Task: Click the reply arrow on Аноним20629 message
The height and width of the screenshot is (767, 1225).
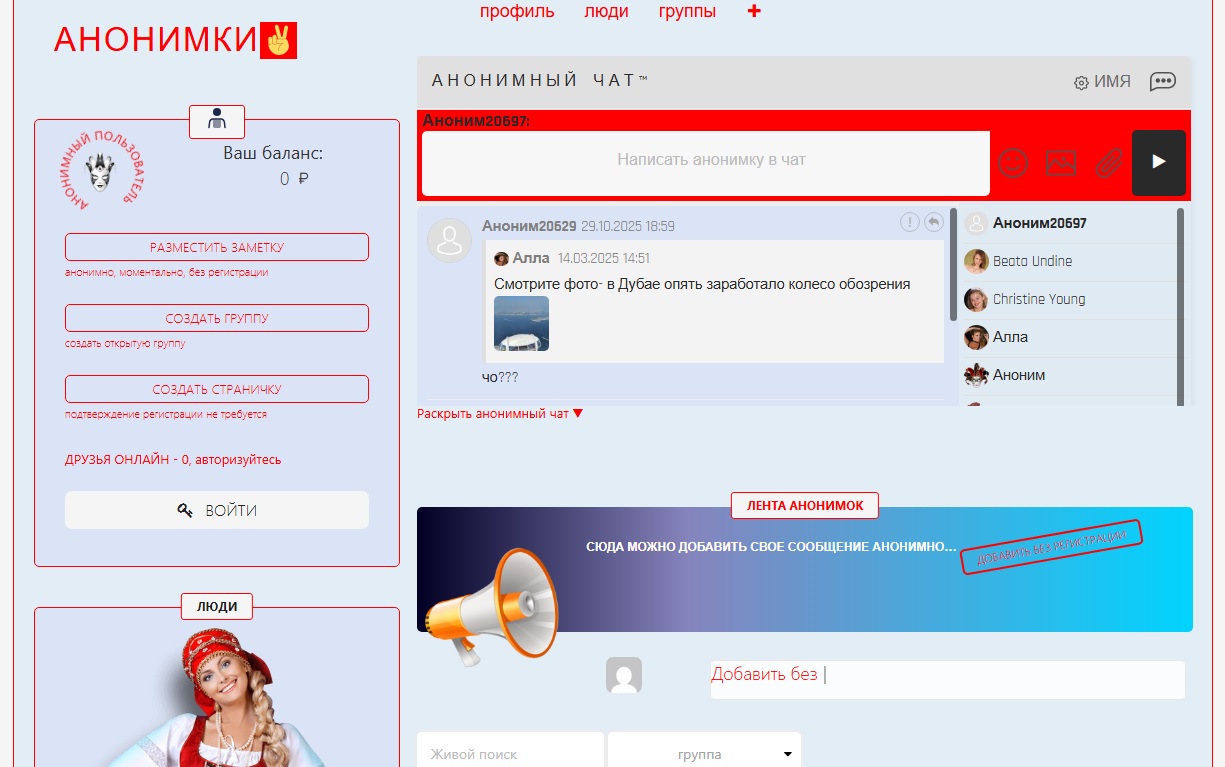Action: click(x=933, y=222)
